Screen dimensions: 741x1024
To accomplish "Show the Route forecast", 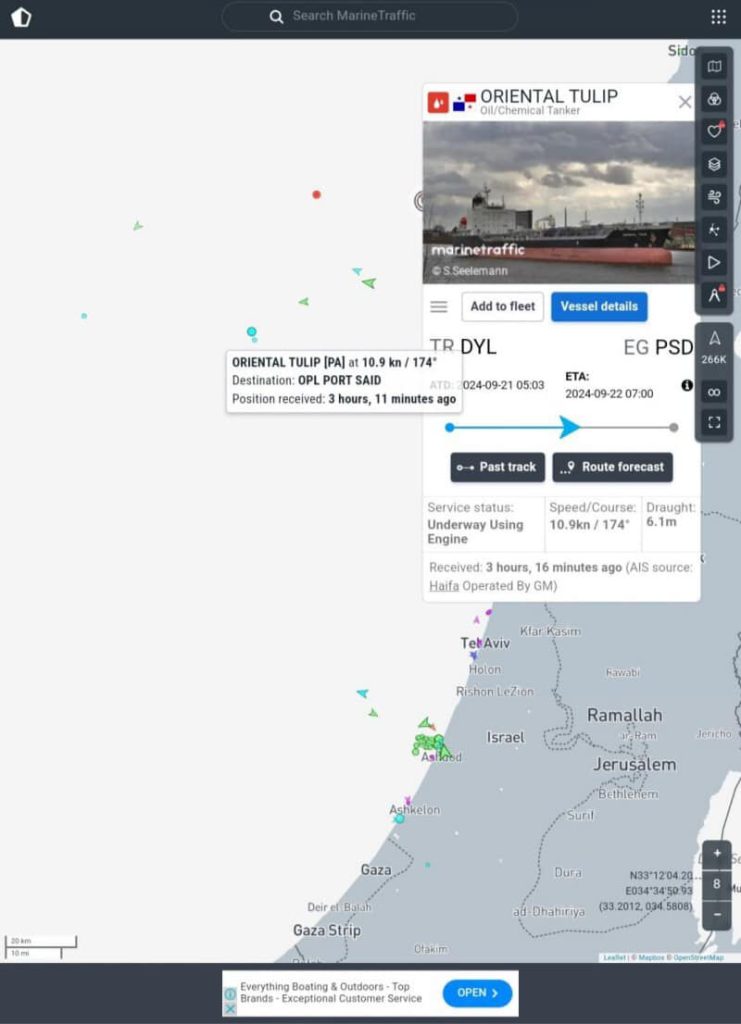I will [x=612, y=467].
